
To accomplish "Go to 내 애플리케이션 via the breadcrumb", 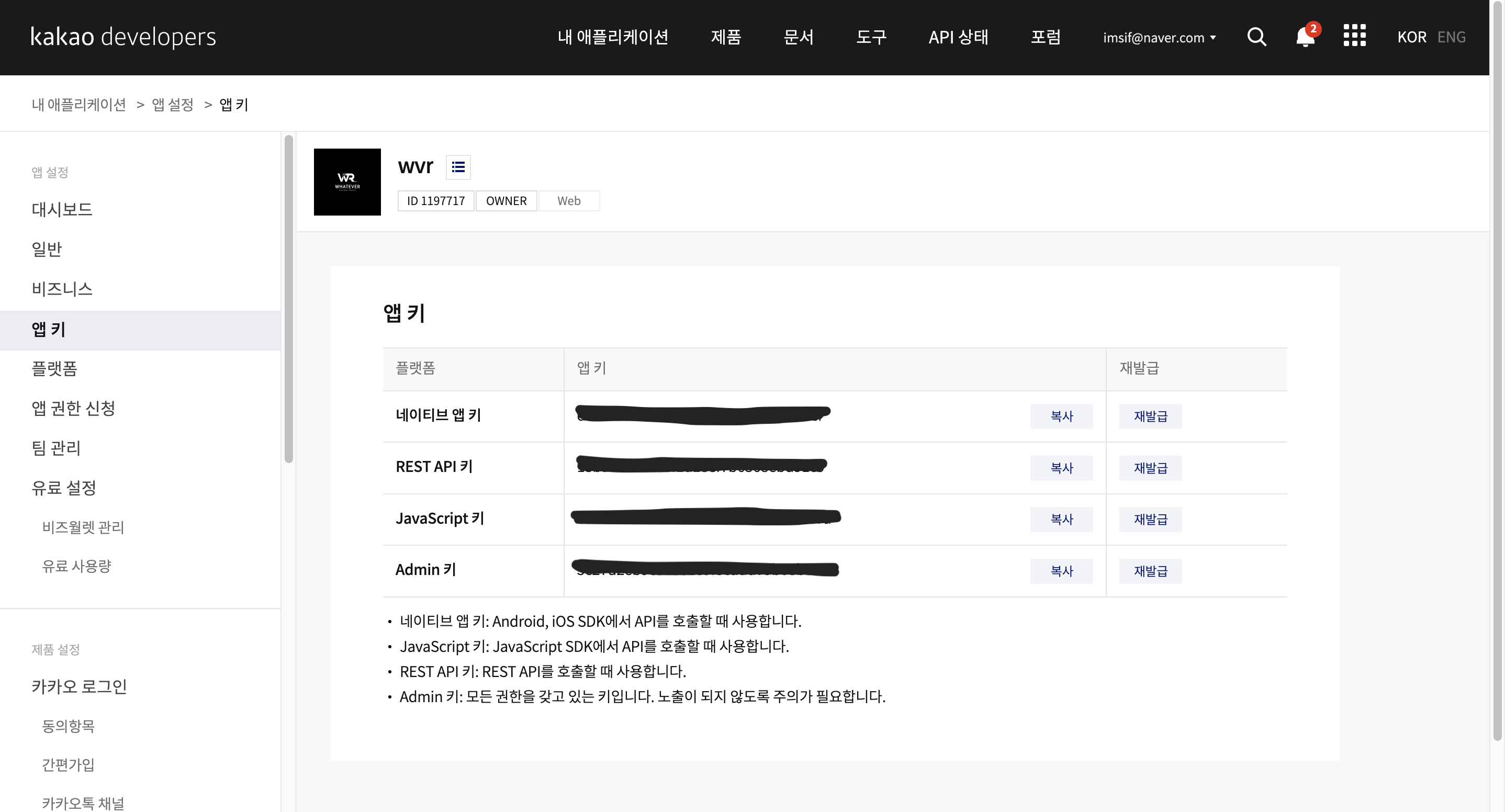I will click(79, 105).
